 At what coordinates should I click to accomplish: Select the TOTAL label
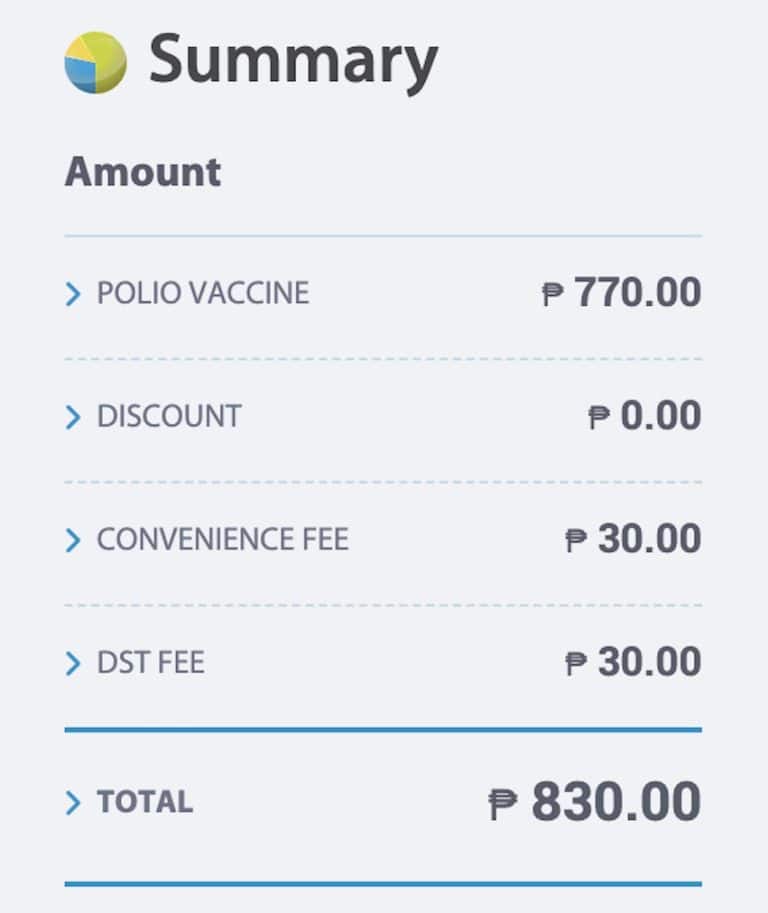click(145, 802)
